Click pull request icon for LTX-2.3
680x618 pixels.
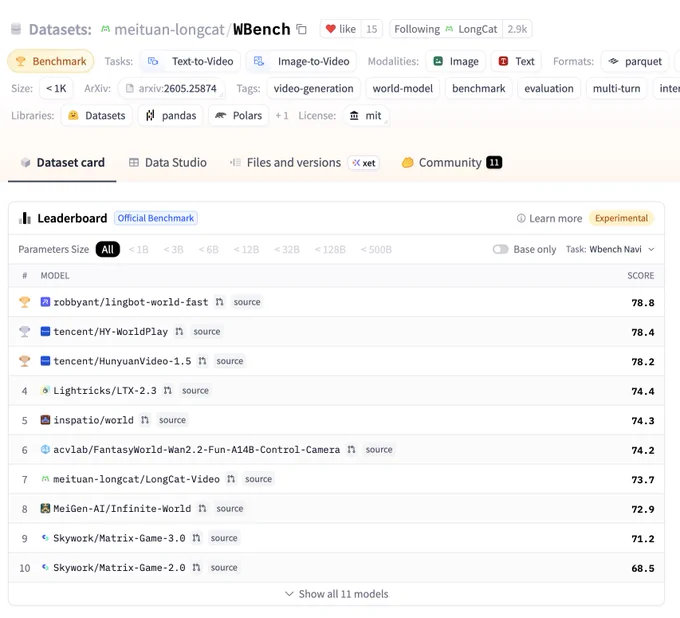[168, 390]
